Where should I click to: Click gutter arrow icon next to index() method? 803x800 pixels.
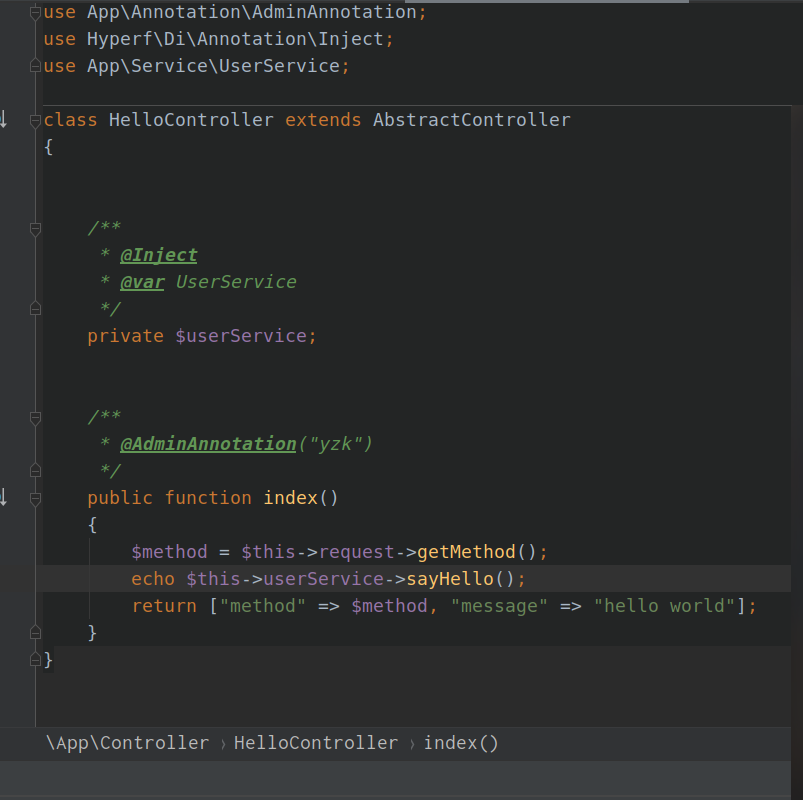coord(2,497)
